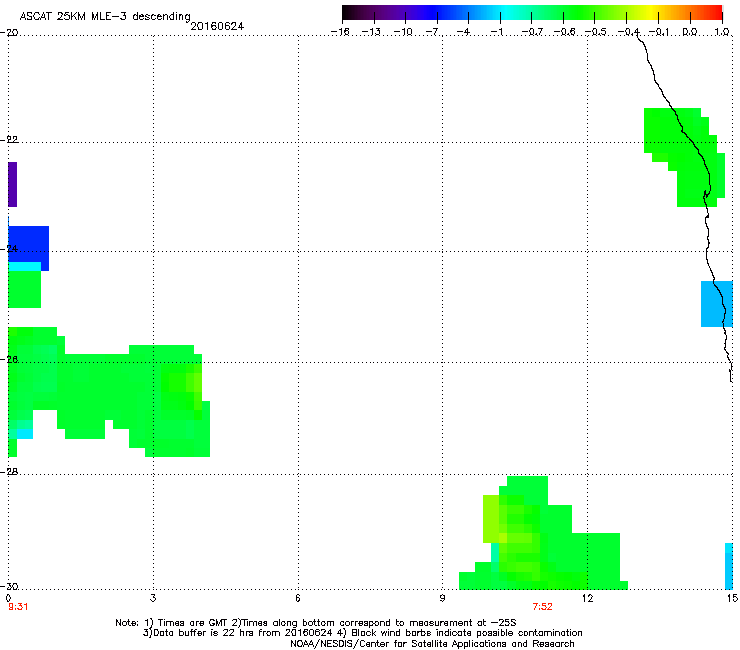Click the 'Note: 1) Times are GMT' line

click(x=315, y=623)
